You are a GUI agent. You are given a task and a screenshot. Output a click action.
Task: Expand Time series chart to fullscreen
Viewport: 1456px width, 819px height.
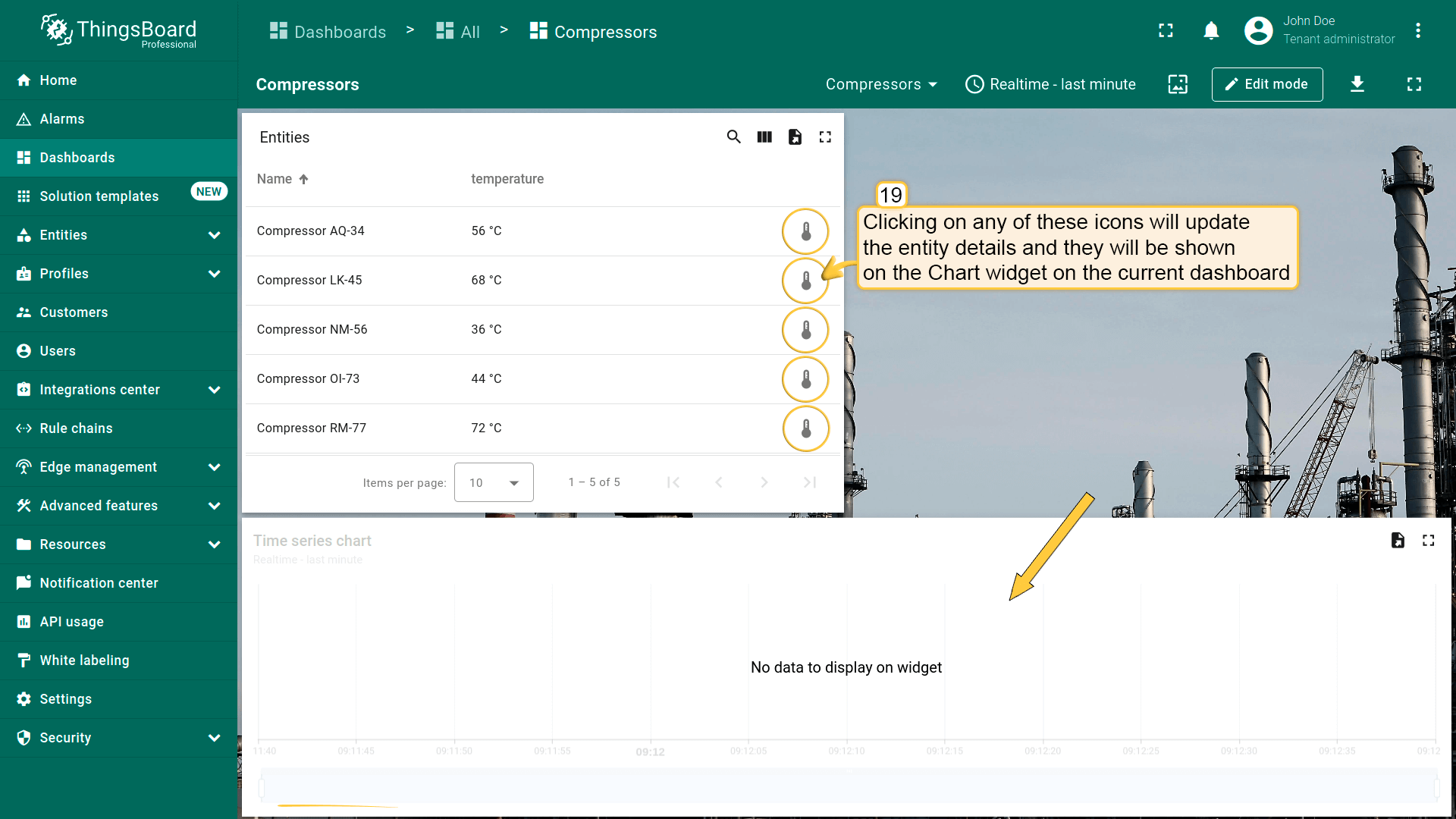[1429, 541]
